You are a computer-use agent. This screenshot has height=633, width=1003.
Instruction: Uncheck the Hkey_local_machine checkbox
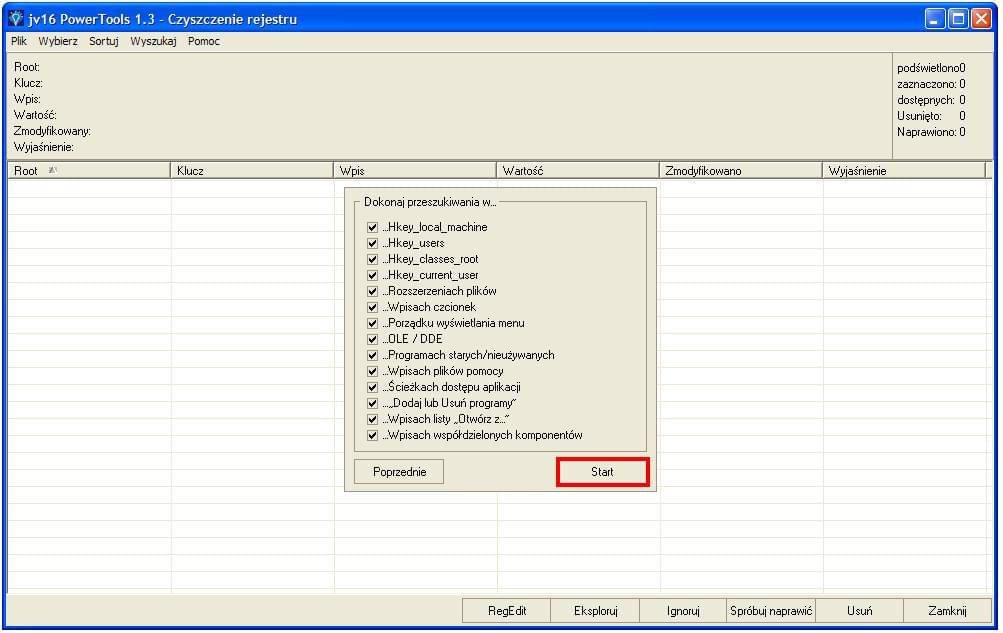click(x=373, y=227)
